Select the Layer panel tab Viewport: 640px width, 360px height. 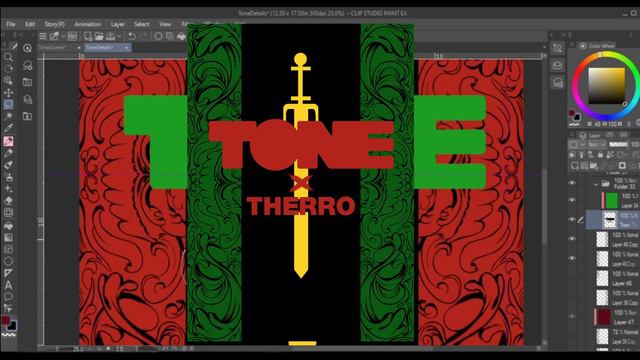tap(591, 135)
